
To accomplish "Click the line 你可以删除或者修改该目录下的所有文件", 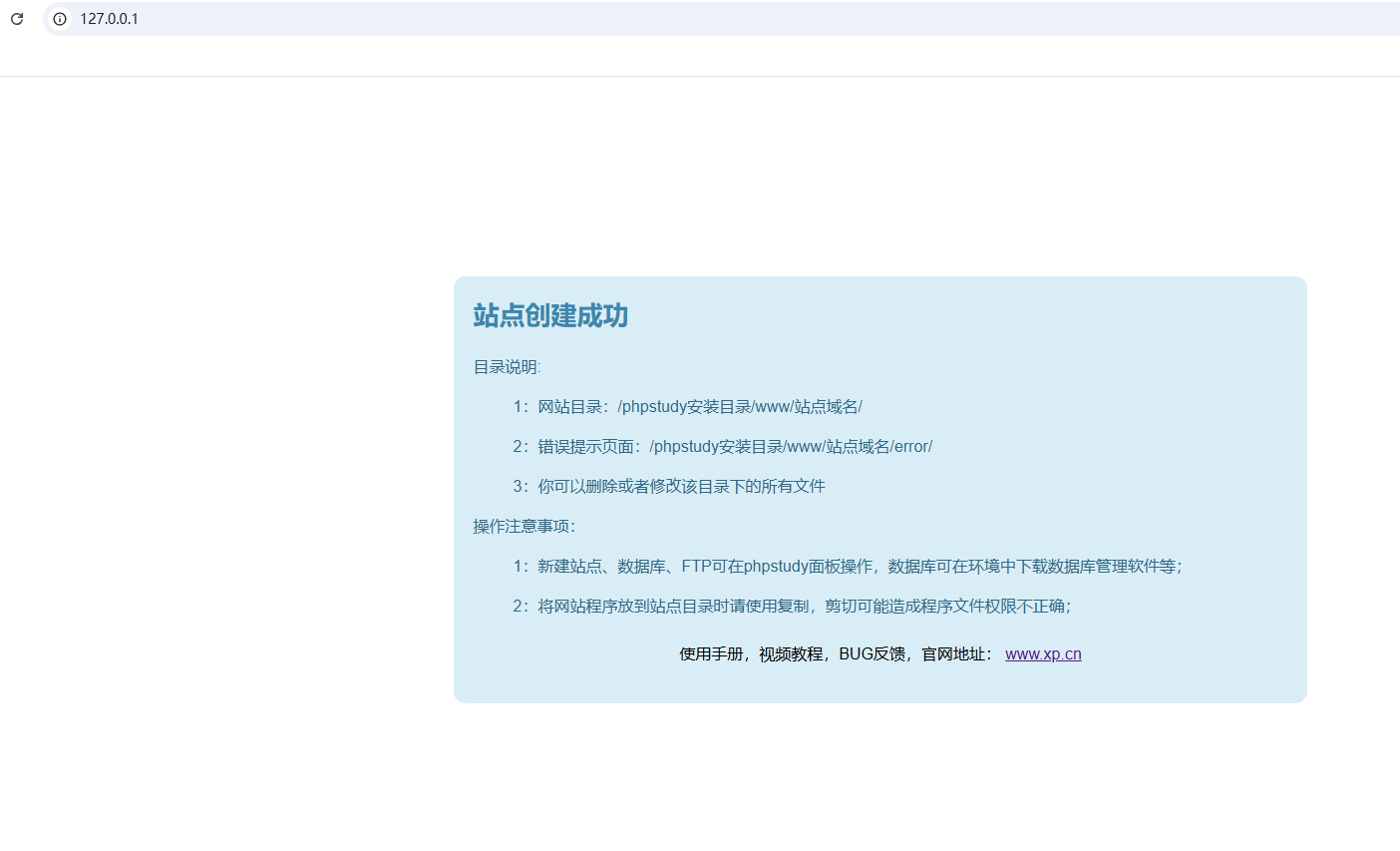I will tap(681, 487).
